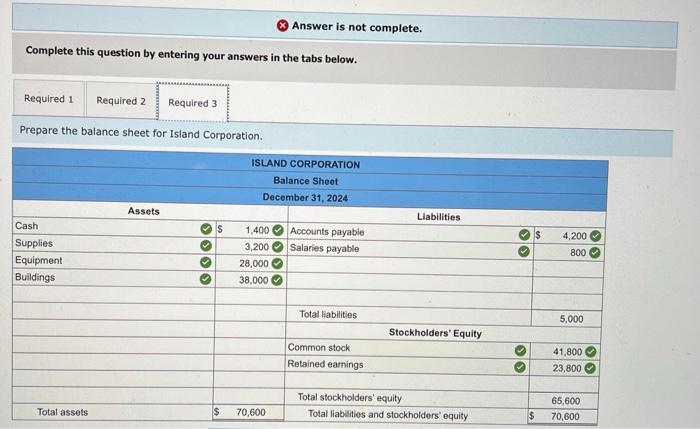Click the red error icon beside 'Answer is not complete'
Screen dimensions: 700x429
[282, 25]
